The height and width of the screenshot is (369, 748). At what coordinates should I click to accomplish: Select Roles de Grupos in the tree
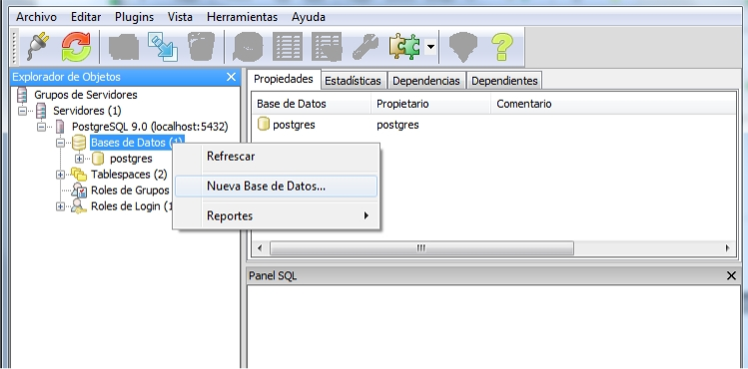130,190
